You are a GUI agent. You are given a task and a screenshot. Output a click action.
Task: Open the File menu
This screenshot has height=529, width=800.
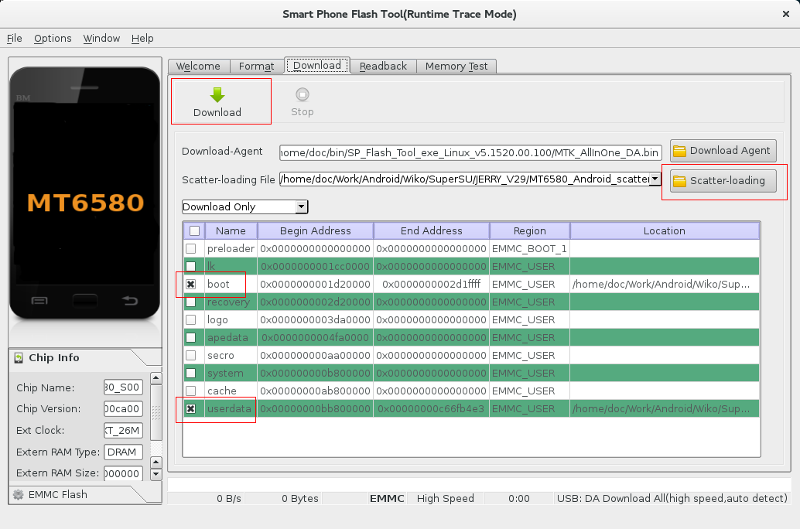(x=14, y=38)
